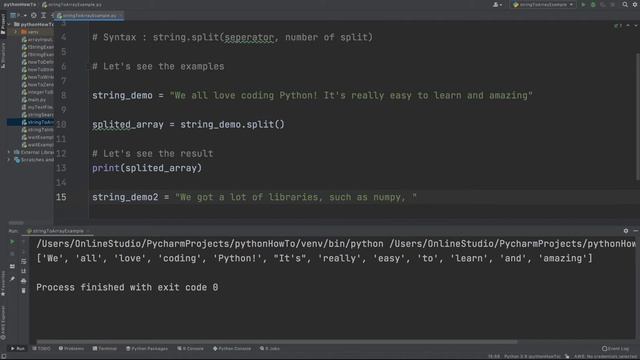Screen dimensions: 640x360
Task: Run the script with the green Run icon in the top toolbar
Action: pyautogui.click(x=583, y=4)
